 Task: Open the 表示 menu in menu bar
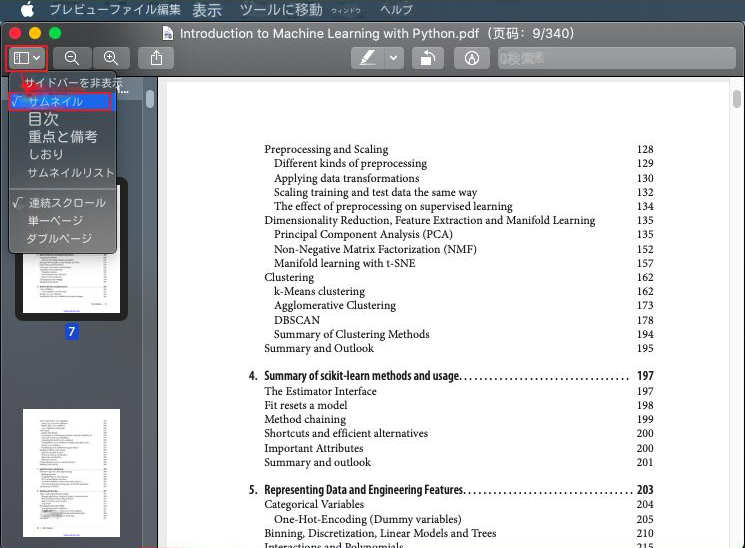tap(207, 10)
